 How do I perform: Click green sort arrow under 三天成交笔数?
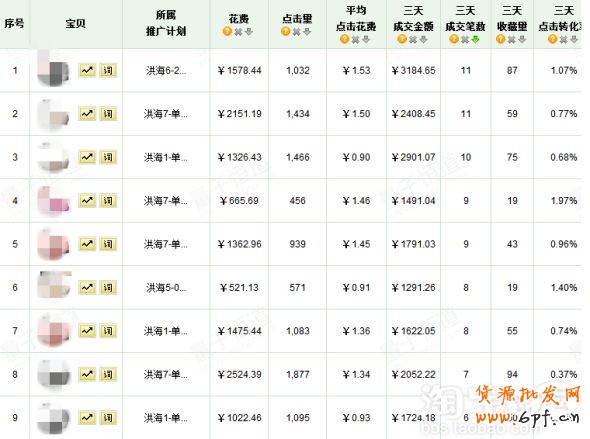(476, 39)
